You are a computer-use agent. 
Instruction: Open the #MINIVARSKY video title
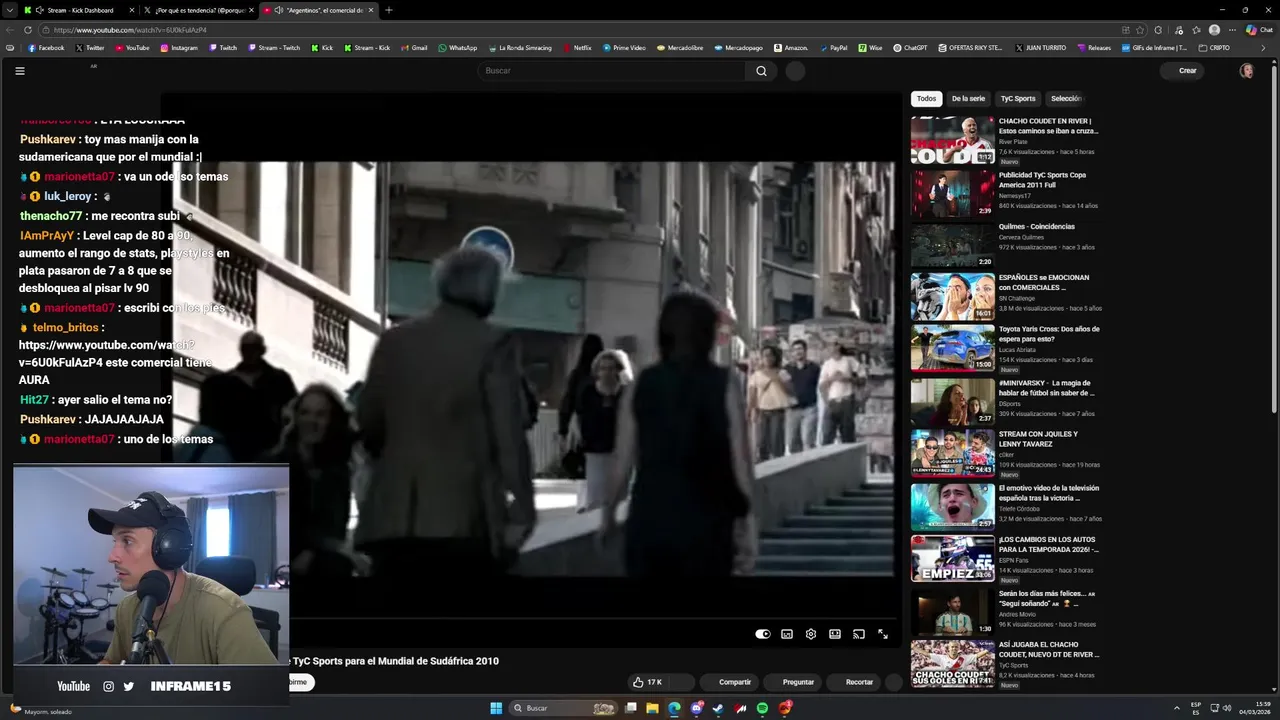point(1046,388)
